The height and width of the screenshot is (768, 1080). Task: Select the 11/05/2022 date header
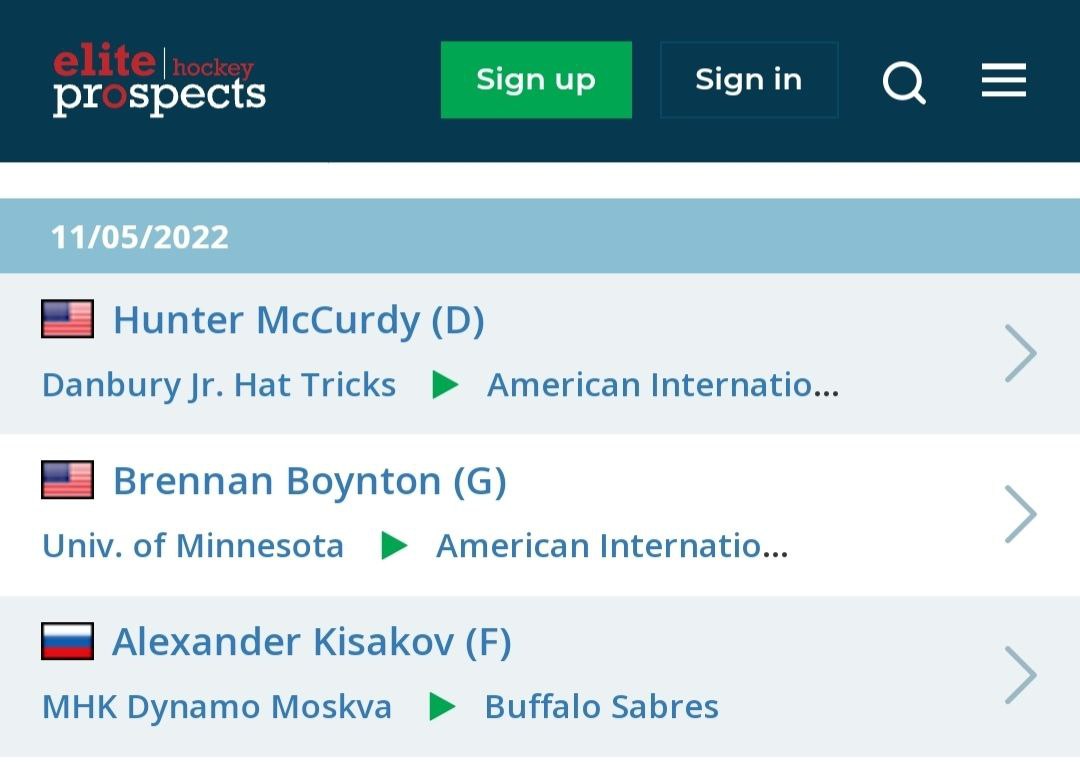[540, 236]
